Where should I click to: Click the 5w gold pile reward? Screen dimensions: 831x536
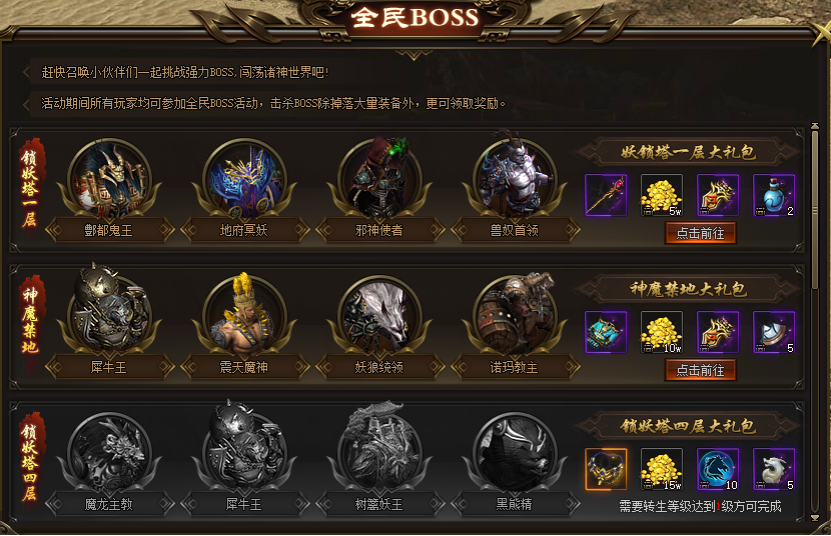662,195
